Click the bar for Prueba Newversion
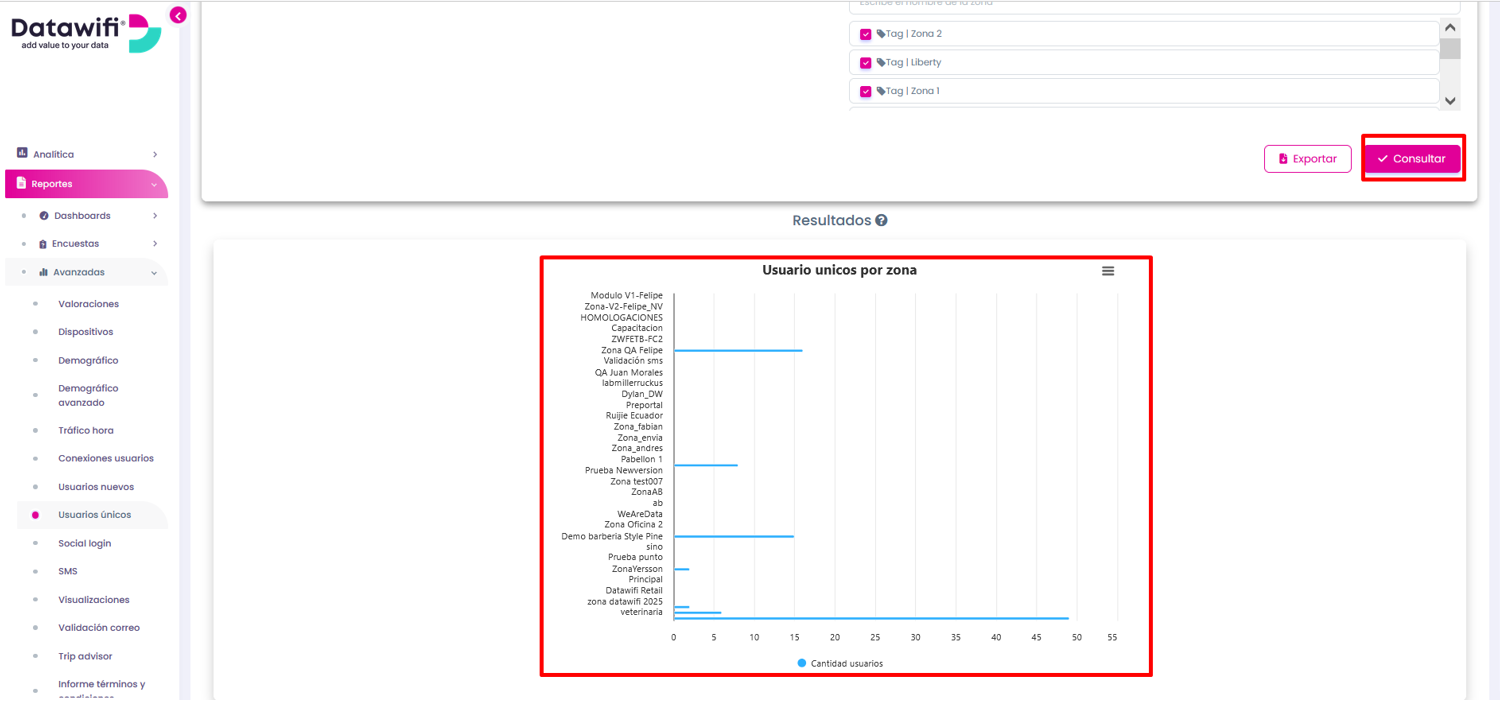Screen dimensions: 1500x702 pyautogui.click(x=706, y=465)
